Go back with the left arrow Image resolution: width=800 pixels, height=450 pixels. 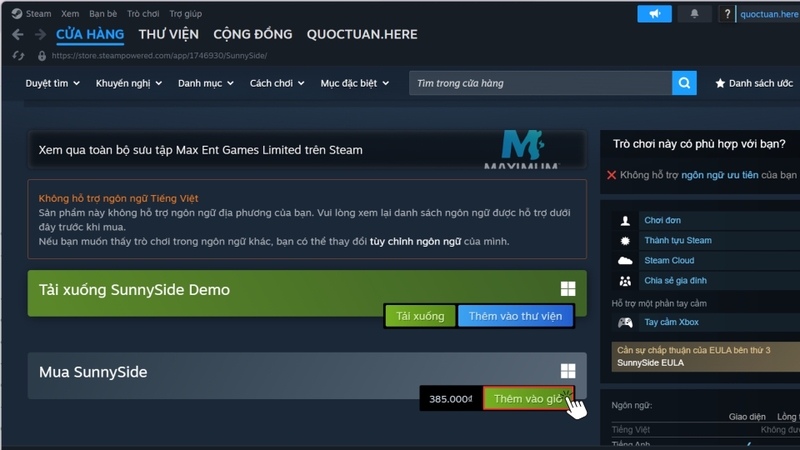(18, 35)
